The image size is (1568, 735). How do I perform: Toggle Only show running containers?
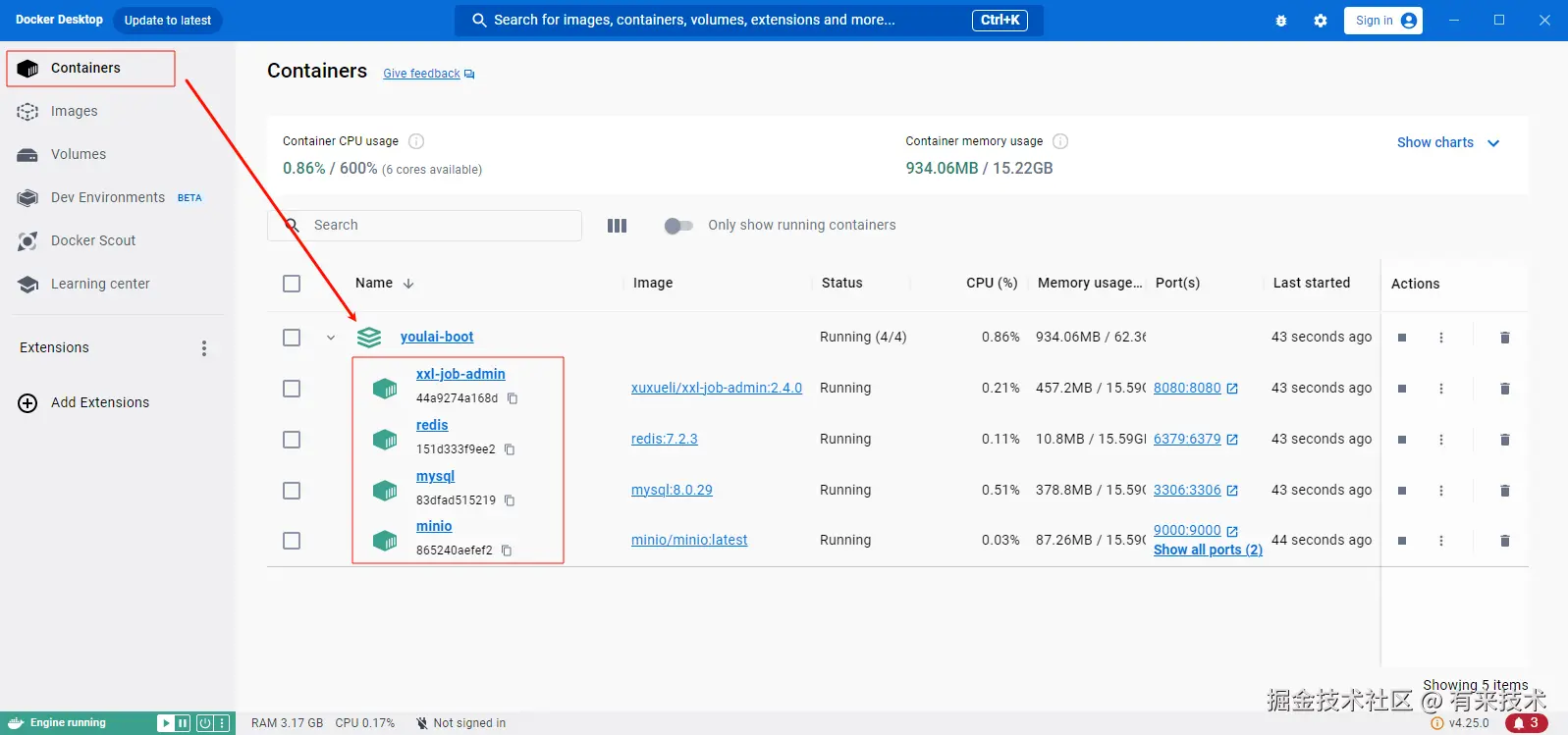tap(678, 226)
